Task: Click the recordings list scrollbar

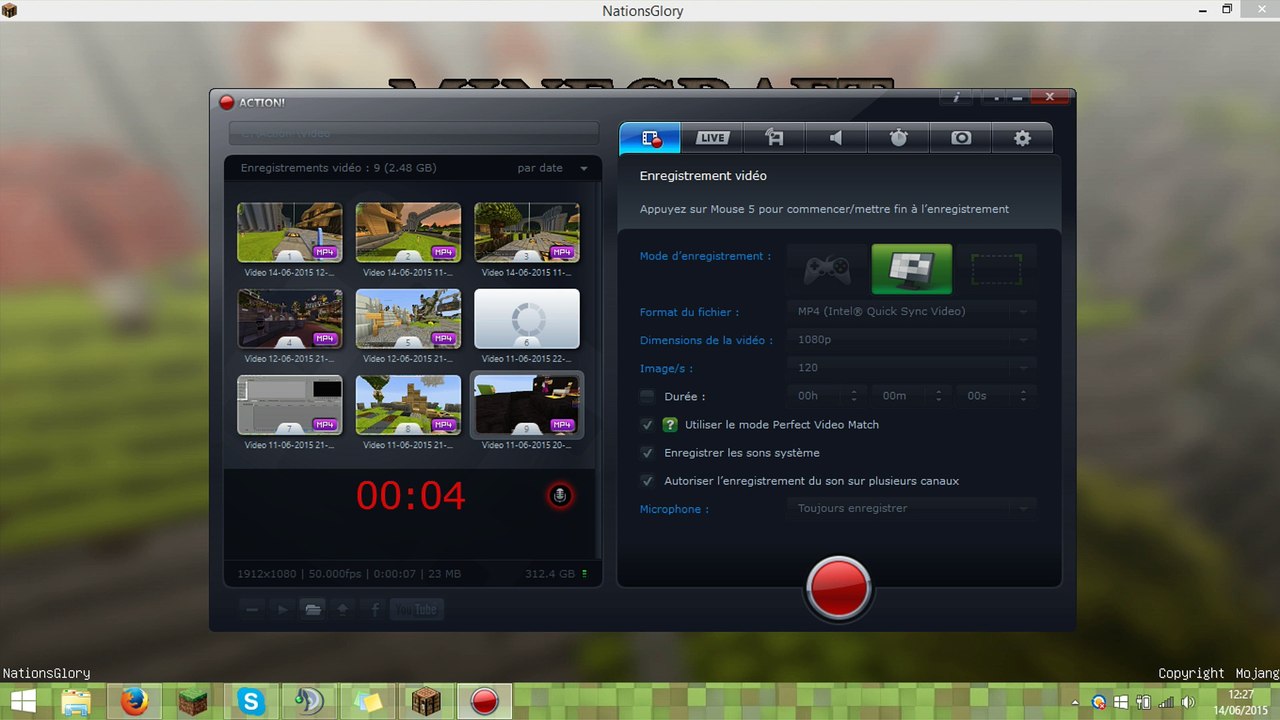Action: click(599, 370)
